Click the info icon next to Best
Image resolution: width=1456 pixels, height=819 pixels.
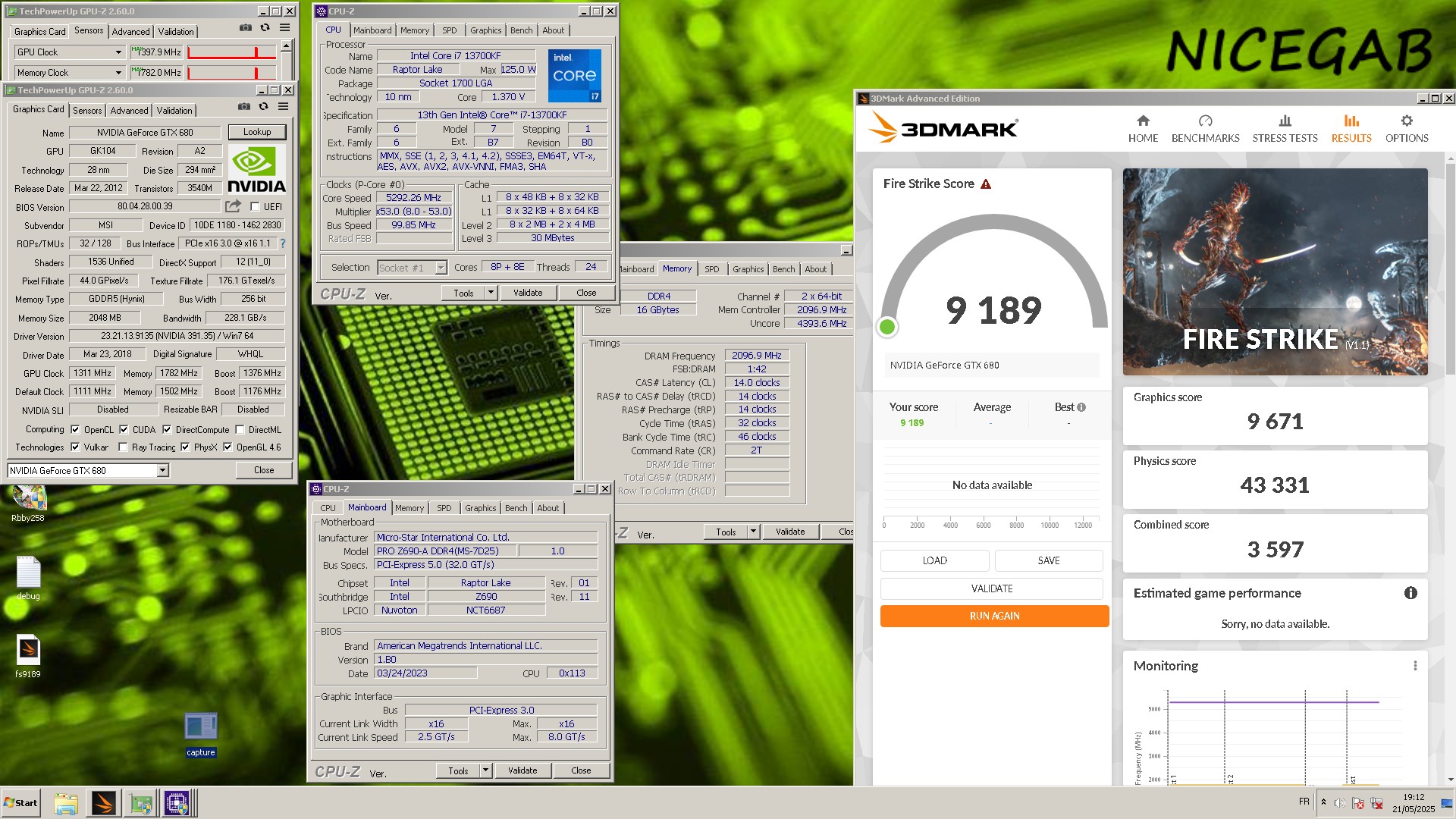pyautogui.click(x=1081, y=407)
